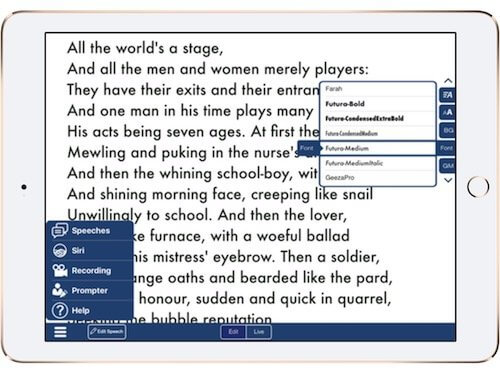Click the QM button in side toolbar
This screenshot has height=375, width=500.
(x=447, y=166)
